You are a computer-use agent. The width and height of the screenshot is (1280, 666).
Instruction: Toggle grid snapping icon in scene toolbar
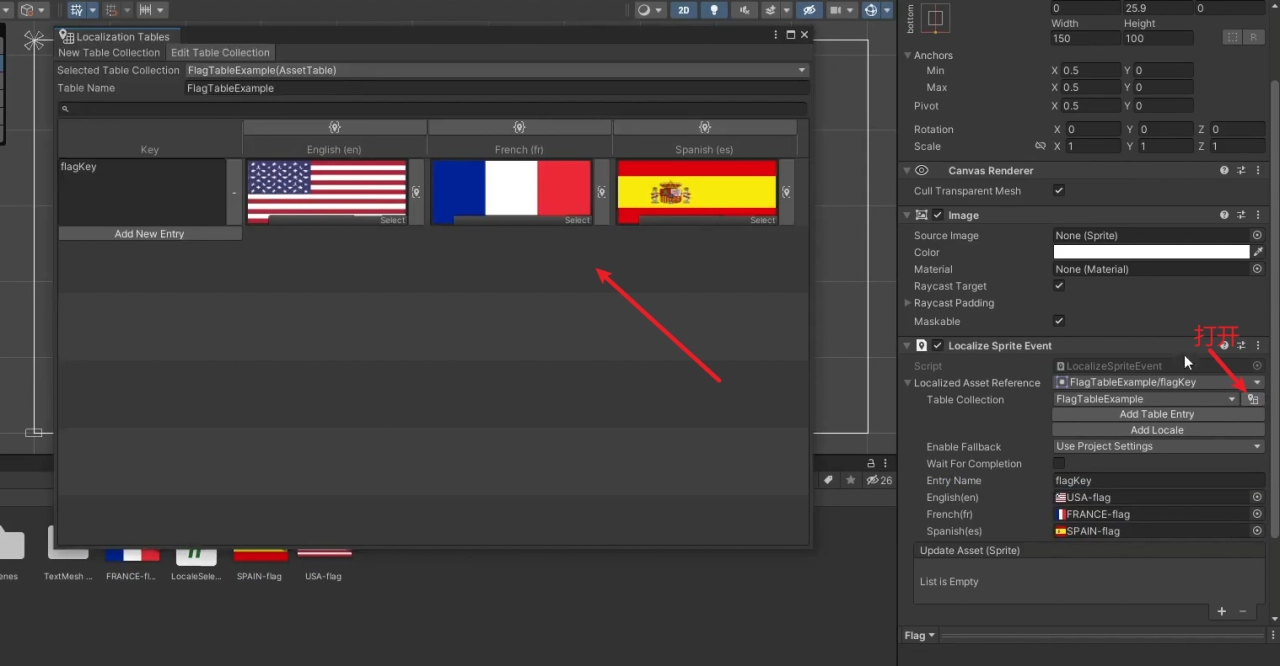point(77,10)
